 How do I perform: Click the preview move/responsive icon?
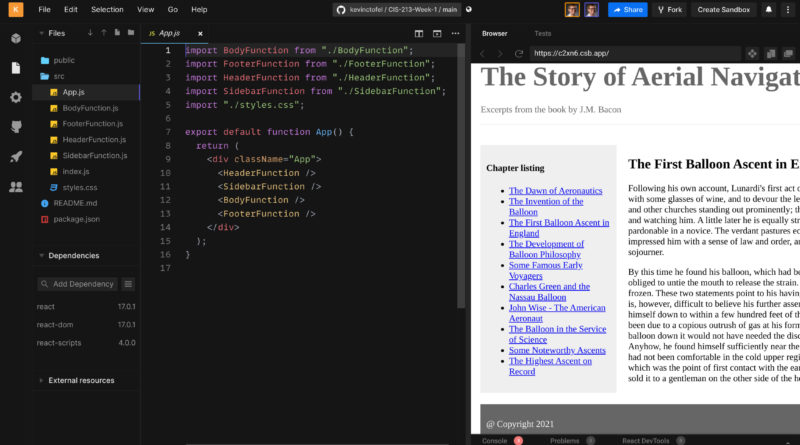click(752, 54)
